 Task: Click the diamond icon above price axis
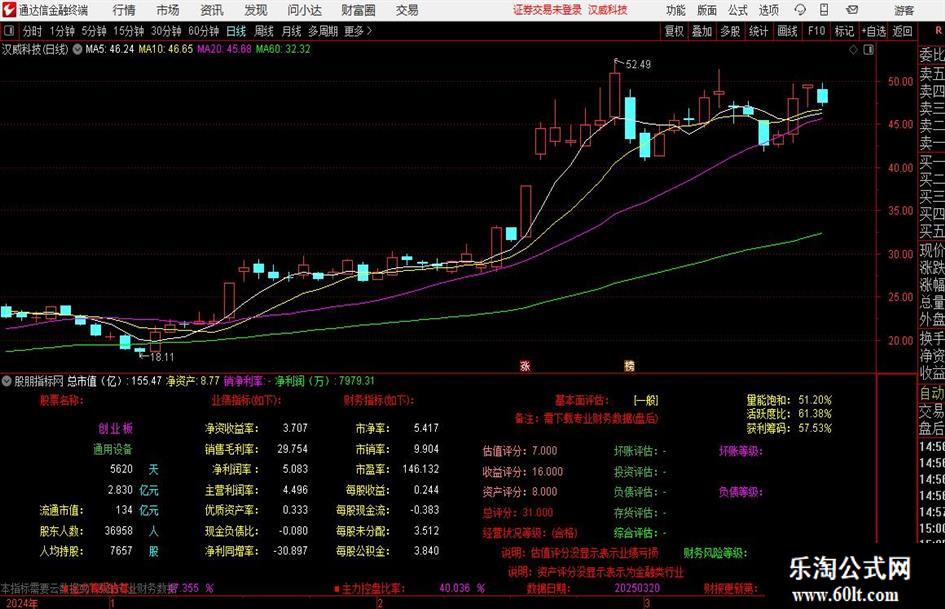pos(853,50)
